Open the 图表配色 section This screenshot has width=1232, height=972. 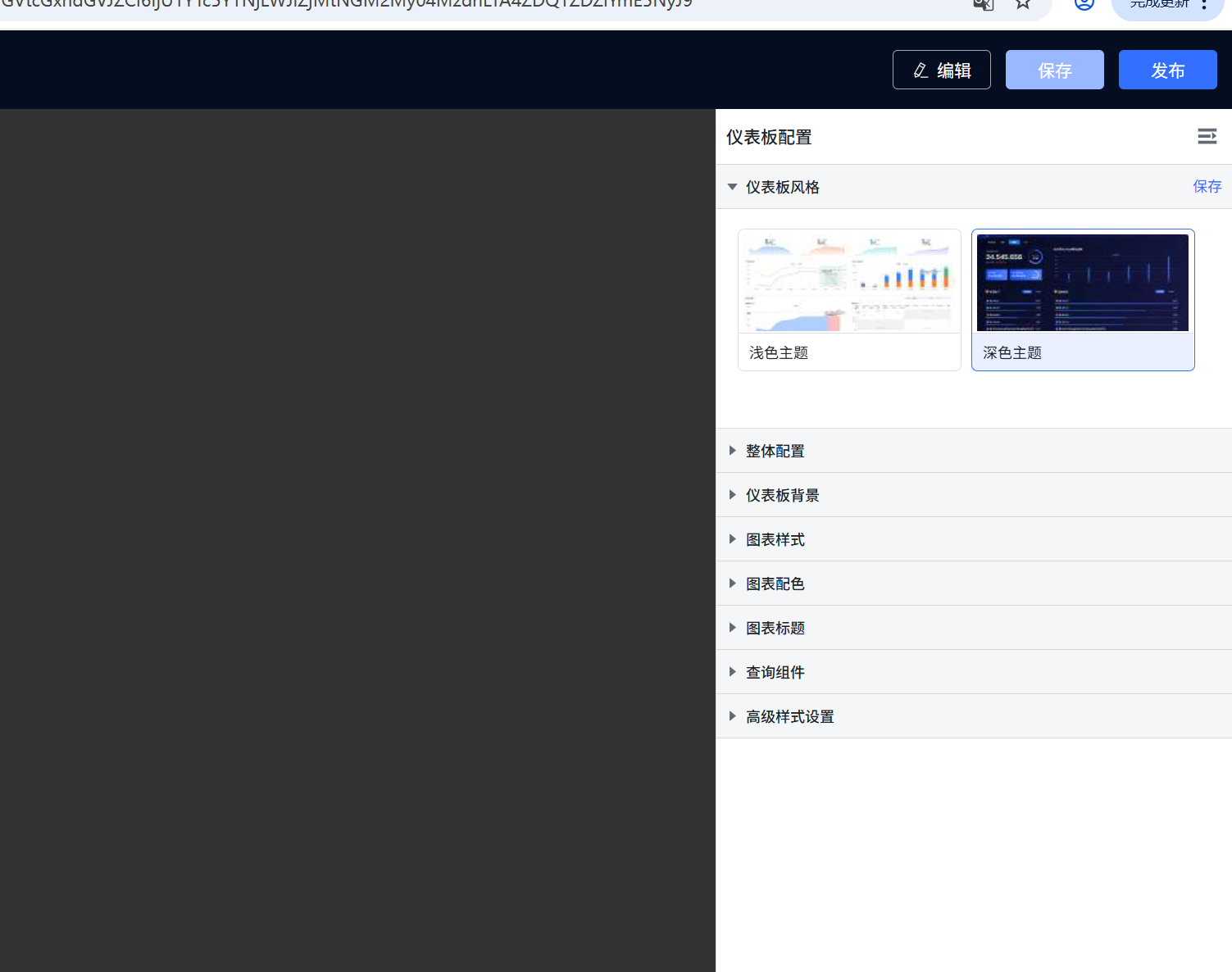775,584
